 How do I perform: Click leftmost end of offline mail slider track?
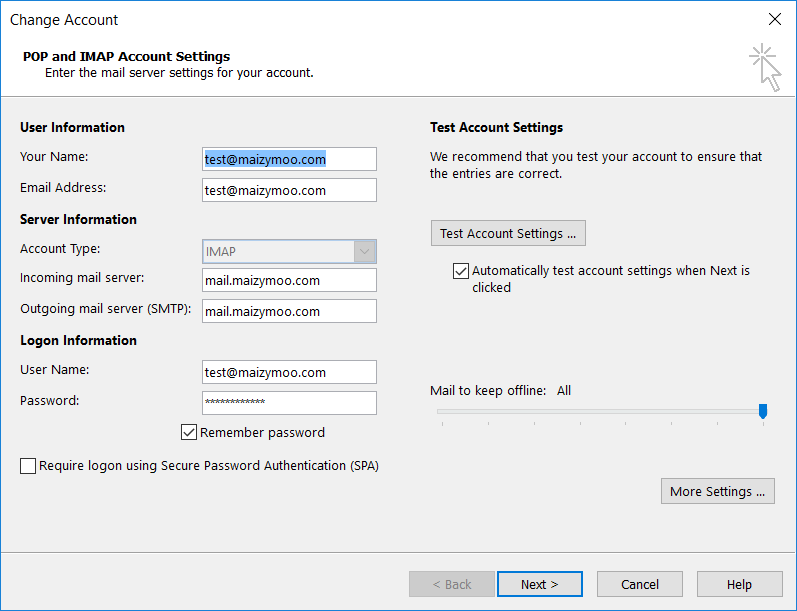pos(441,411)
